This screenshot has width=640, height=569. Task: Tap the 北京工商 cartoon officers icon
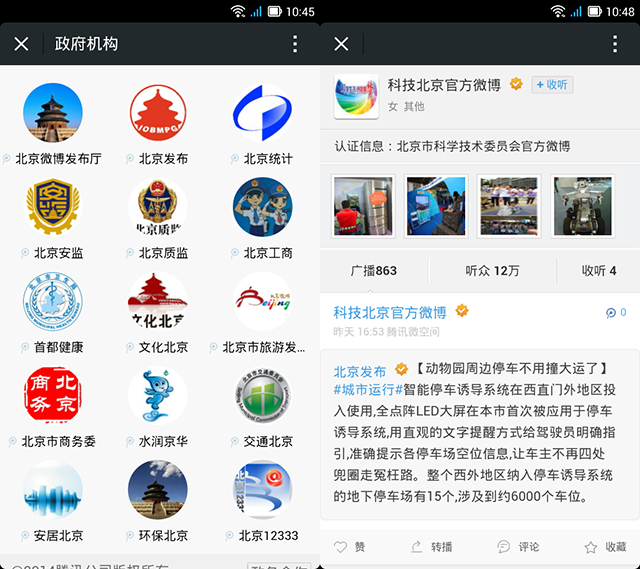click(262, 207)
